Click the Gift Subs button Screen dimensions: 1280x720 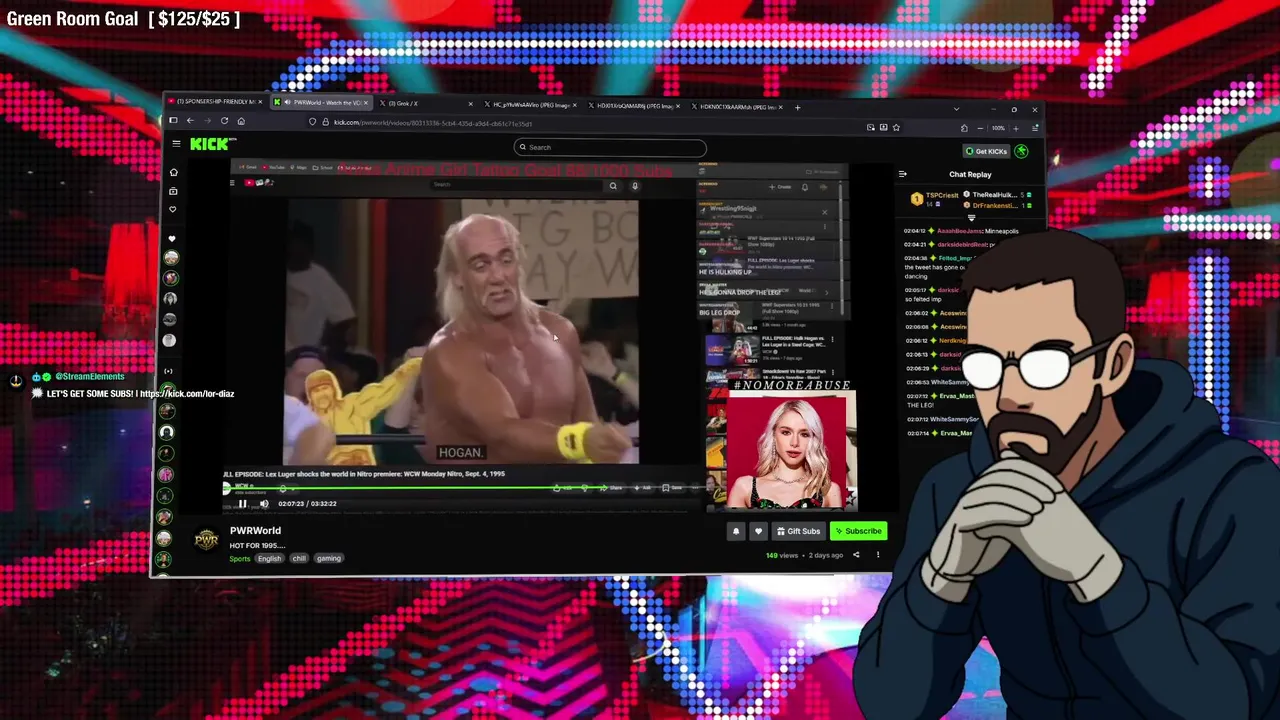798,531
